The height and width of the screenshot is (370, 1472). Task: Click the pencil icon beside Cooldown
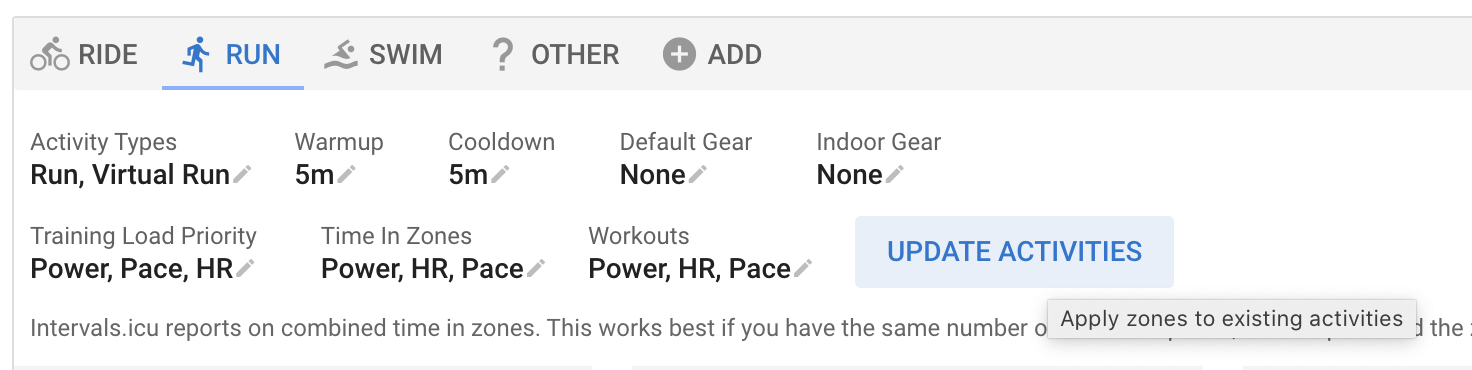pyautogui.click(x=500, y=175)
